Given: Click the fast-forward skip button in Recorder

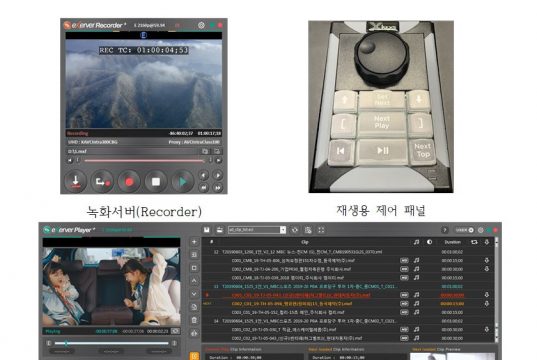Looking at the screenshot, I should (218, 187).
